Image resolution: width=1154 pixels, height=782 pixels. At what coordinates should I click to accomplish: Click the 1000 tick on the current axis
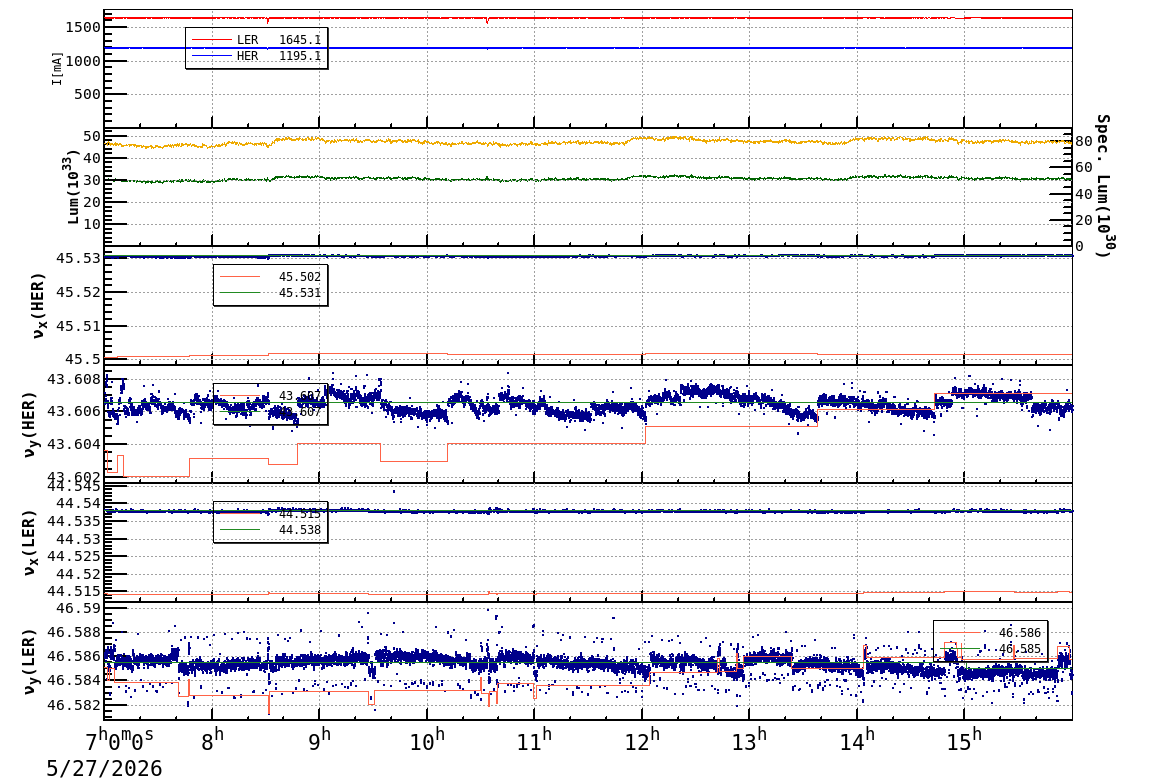point(83,61)
